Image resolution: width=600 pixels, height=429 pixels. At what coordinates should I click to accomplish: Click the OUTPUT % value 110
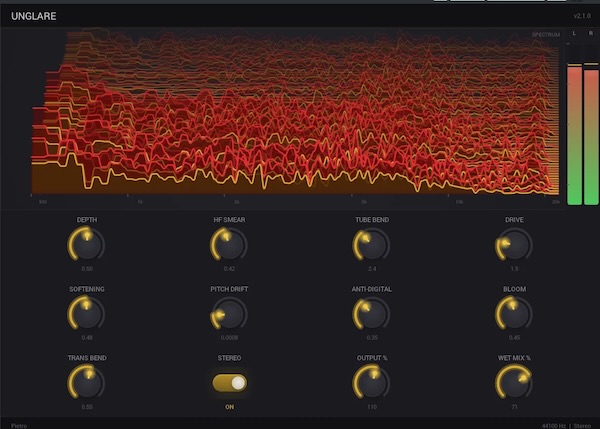click(x=372, y=407)
